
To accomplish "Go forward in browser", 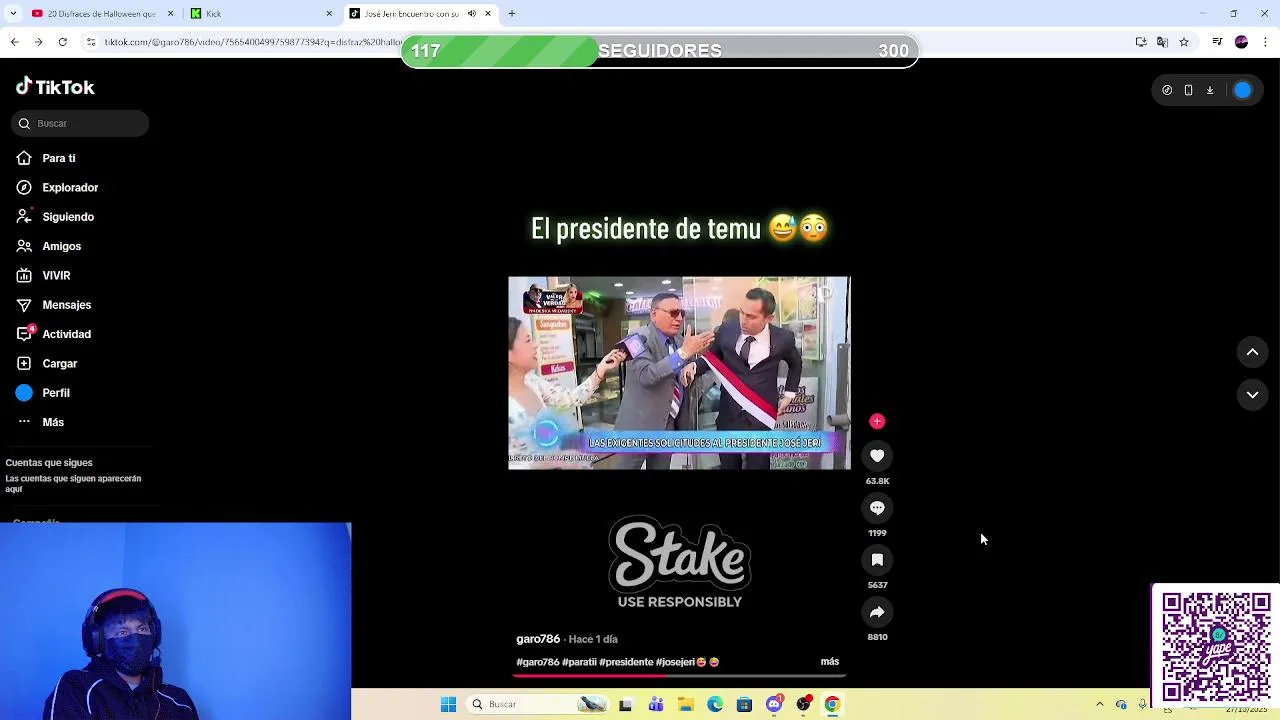I will (x=38, y=42).
